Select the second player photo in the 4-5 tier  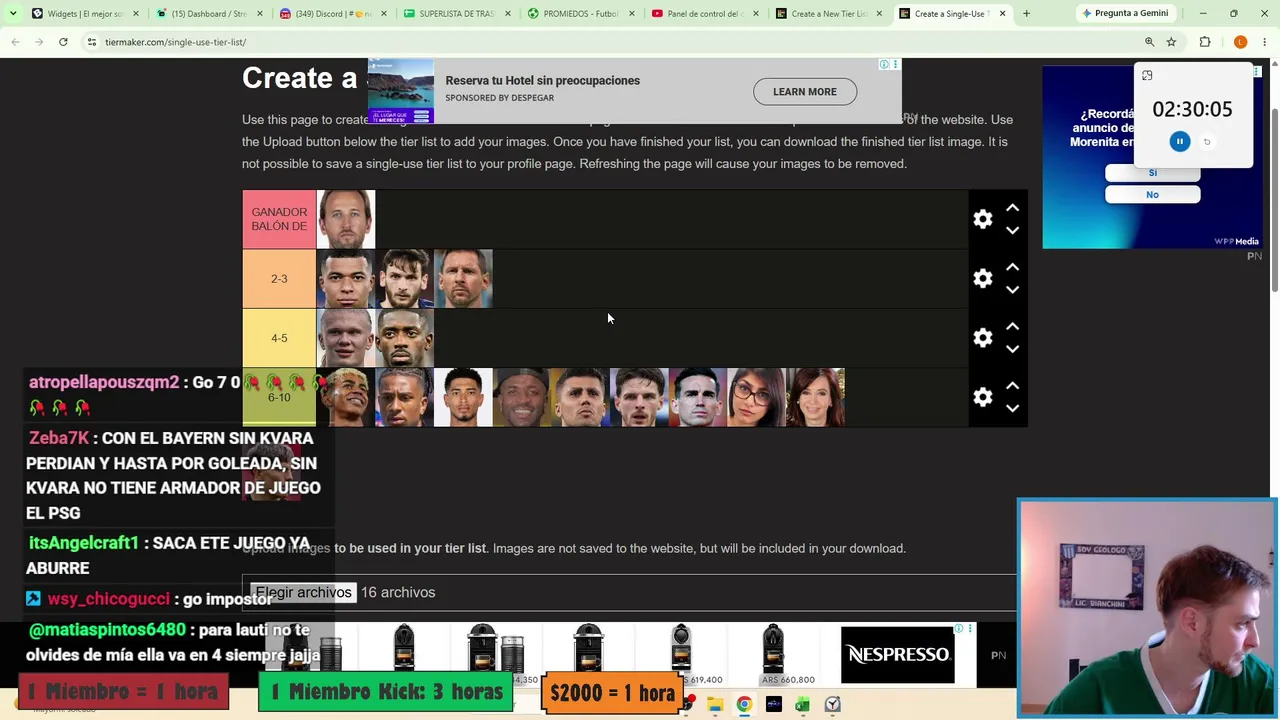(404, 338)
